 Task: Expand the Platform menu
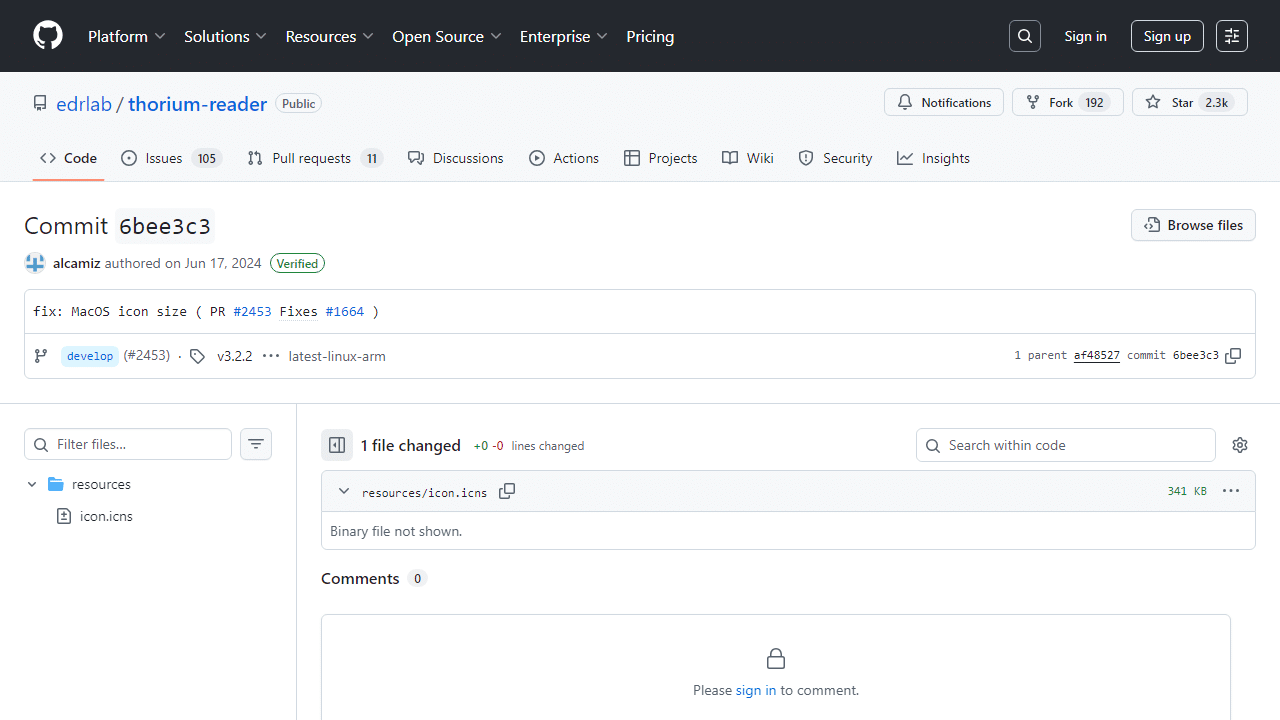pos(126,36)
